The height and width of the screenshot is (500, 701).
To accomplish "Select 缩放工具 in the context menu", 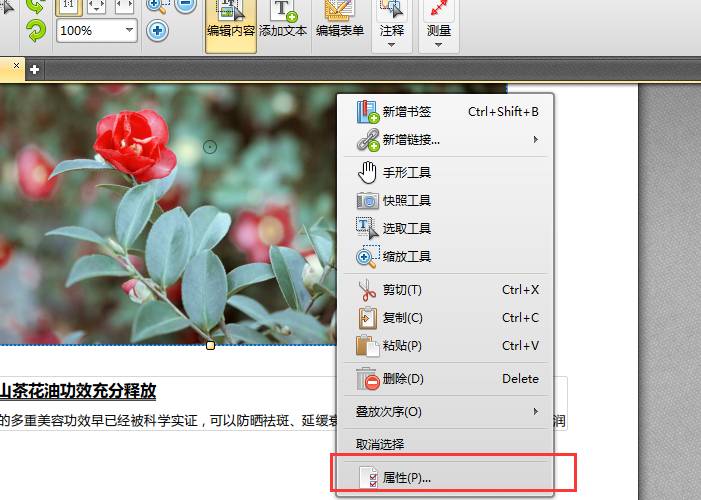I will click(x=406, y=257).
